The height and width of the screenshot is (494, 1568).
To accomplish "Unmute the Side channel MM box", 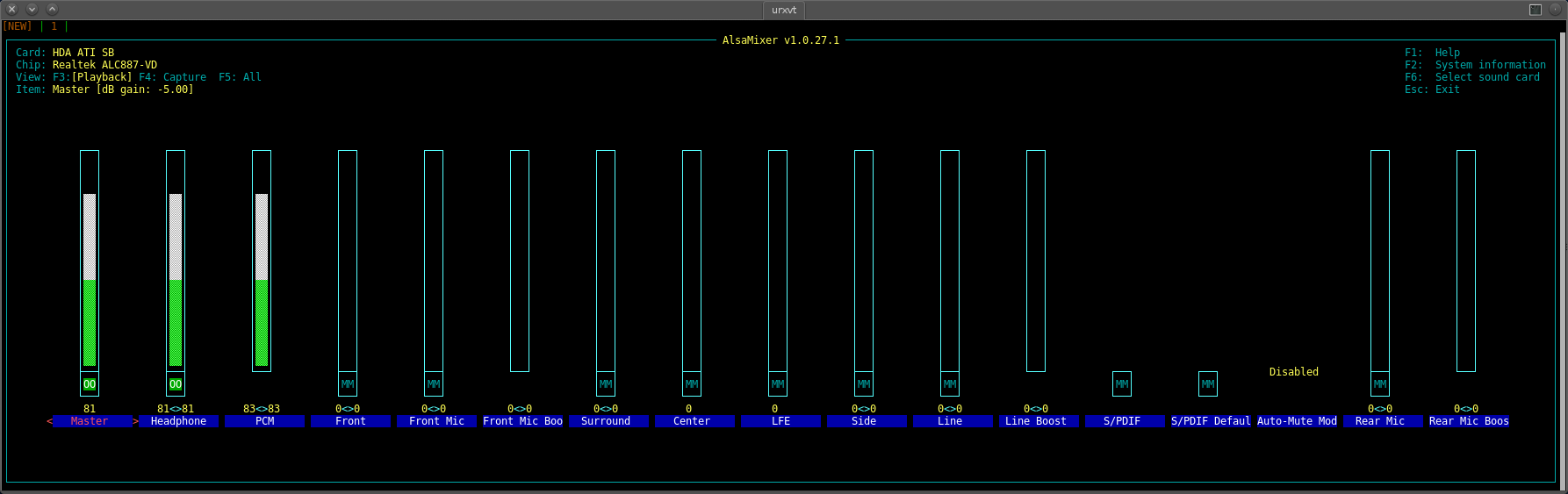I will tap(864, 384).
